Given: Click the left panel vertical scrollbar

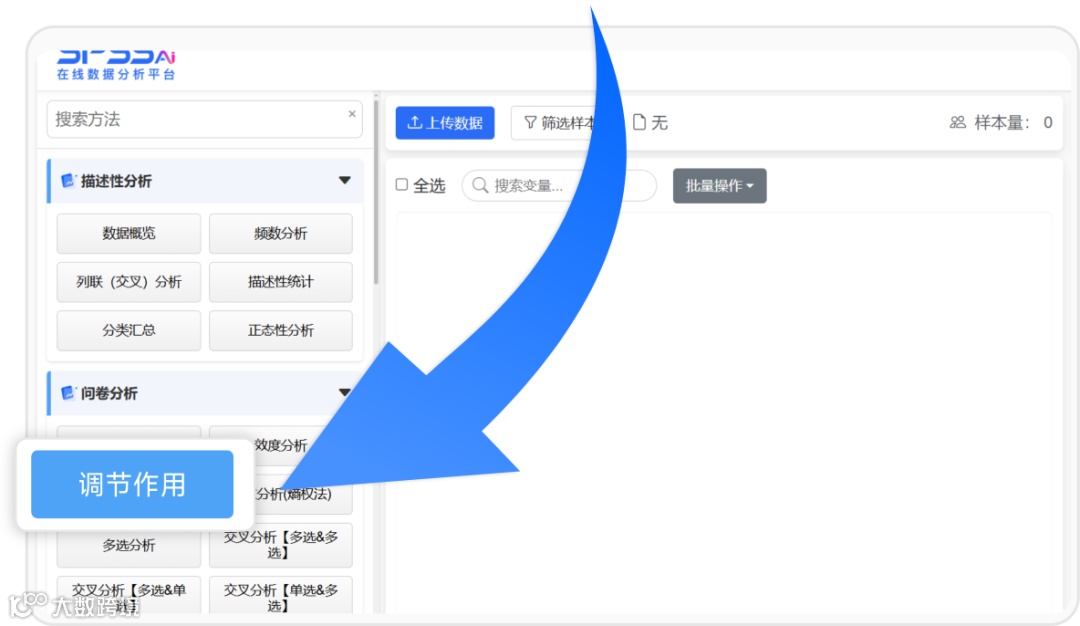Looking at the screenshot, I should click(x=376, y=193).
